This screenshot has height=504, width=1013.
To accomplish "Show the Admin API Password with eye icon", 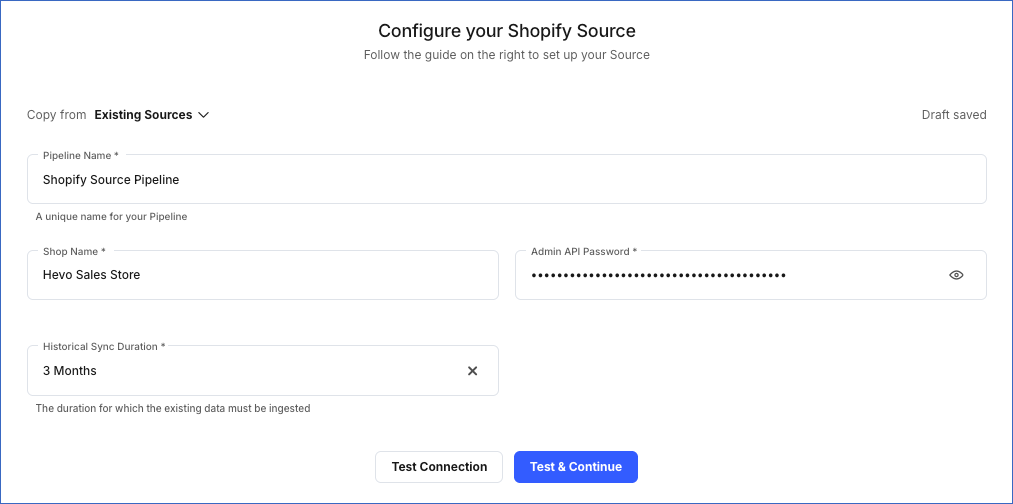I will pos(956,275).
